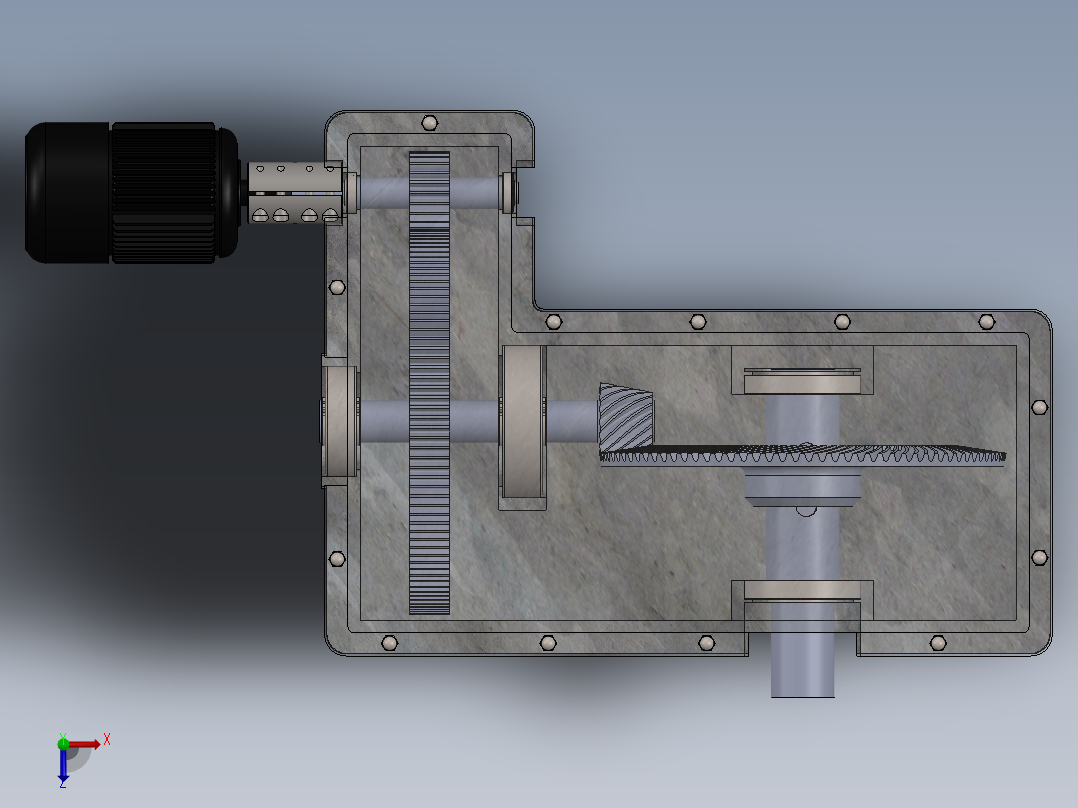
Task: Select the red X axis of the triad
Action: (x=84, y=744)
